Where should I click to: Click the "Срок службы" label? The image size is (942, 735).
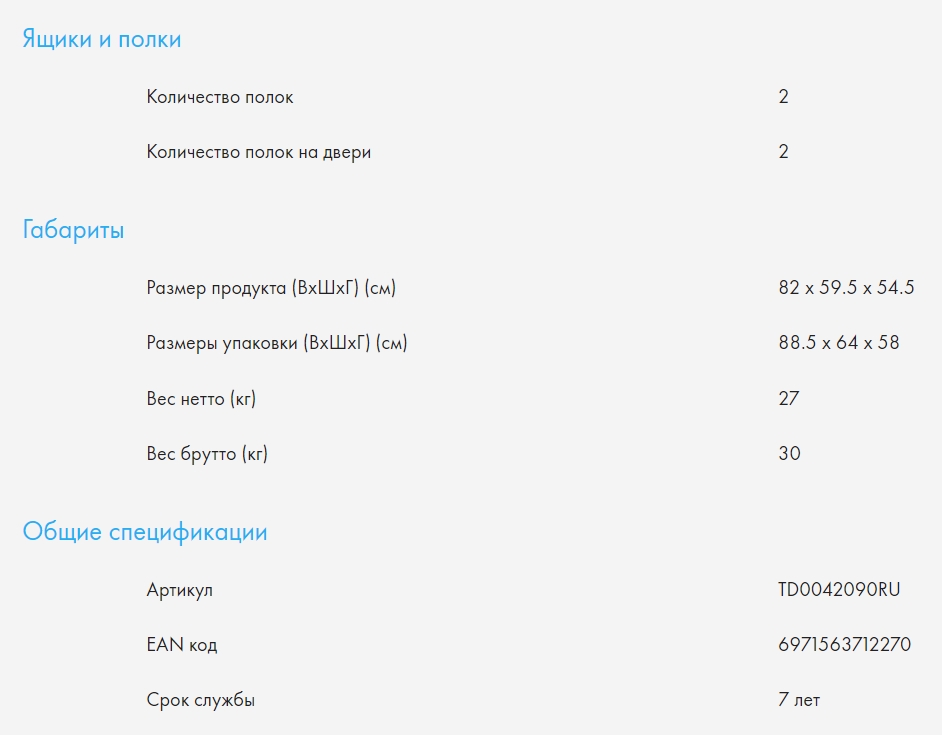[x=201, y=700]
